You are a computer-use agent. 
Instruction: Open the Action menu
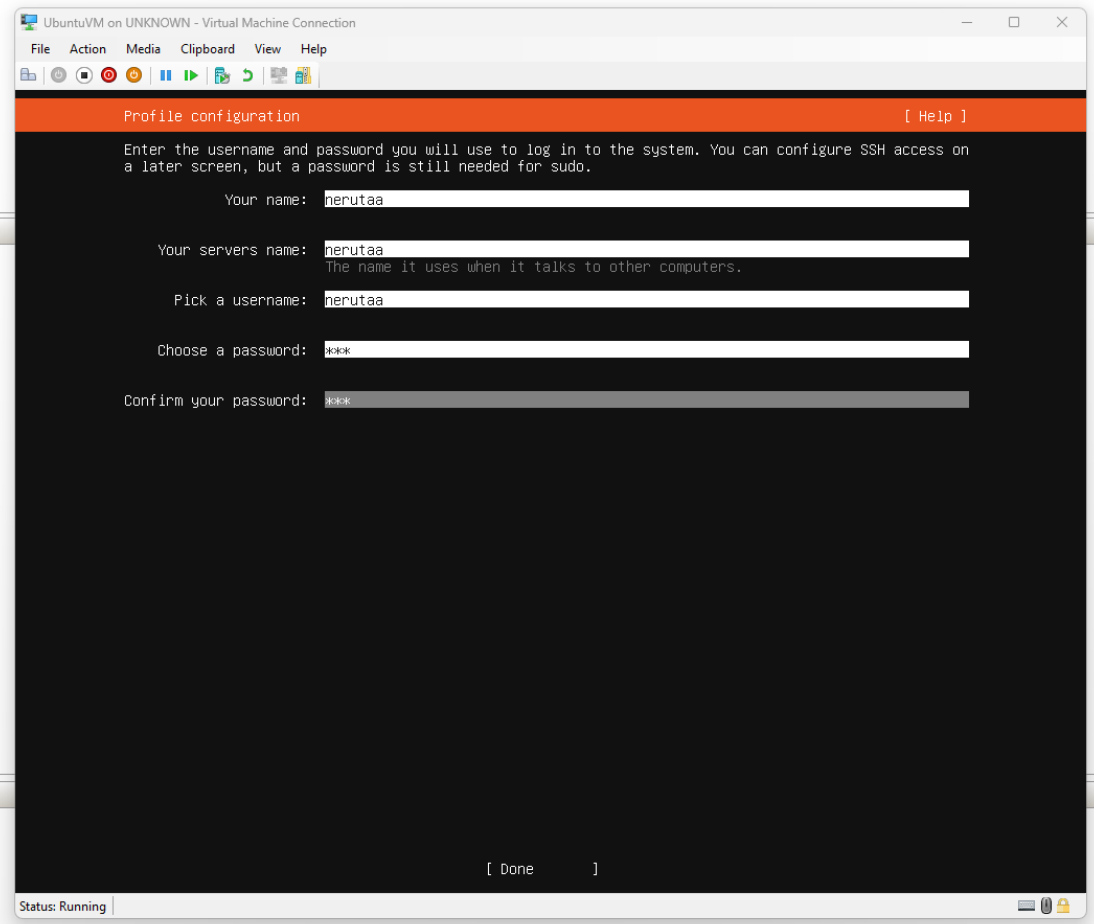point(87,49)
